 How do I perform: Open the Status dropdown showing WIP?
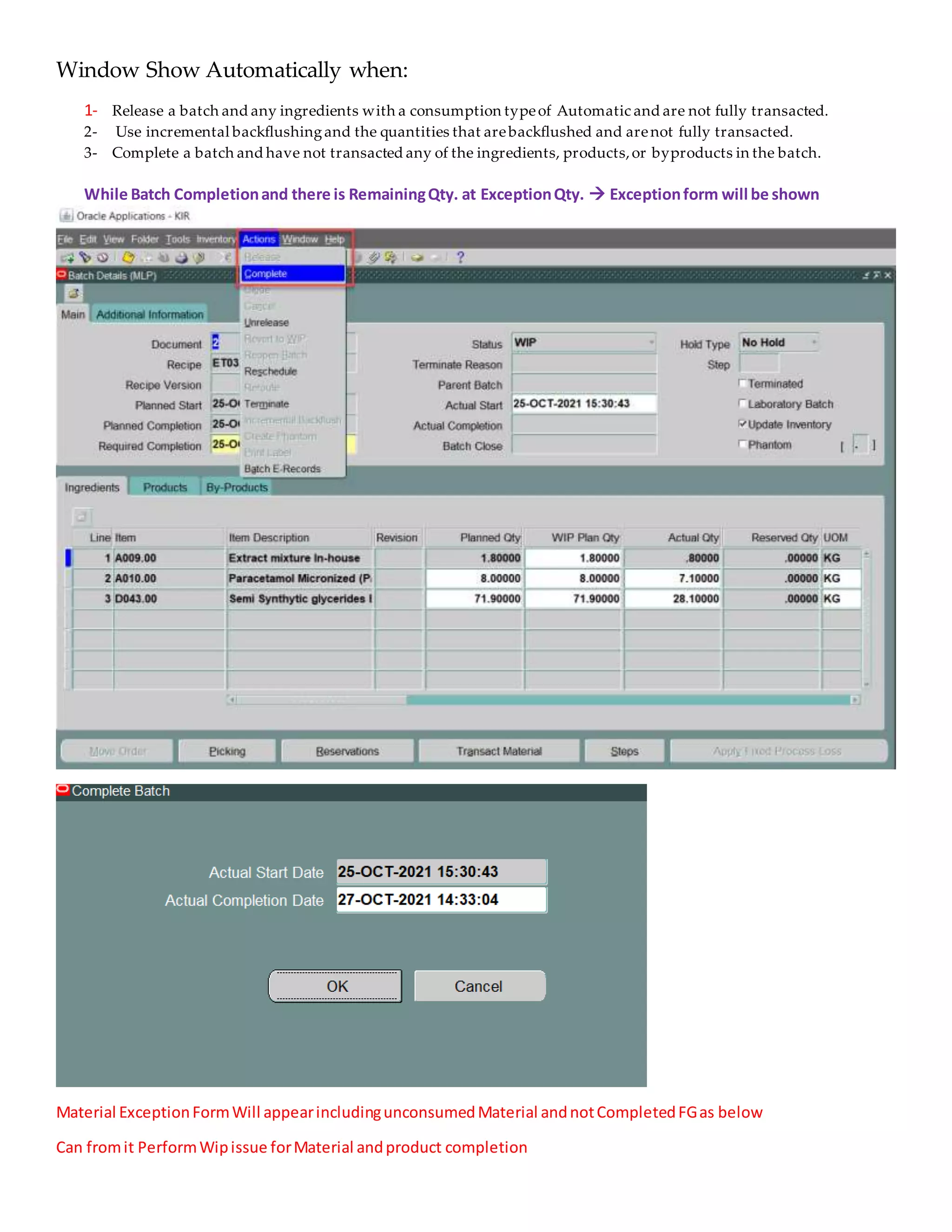coord(584,343)
